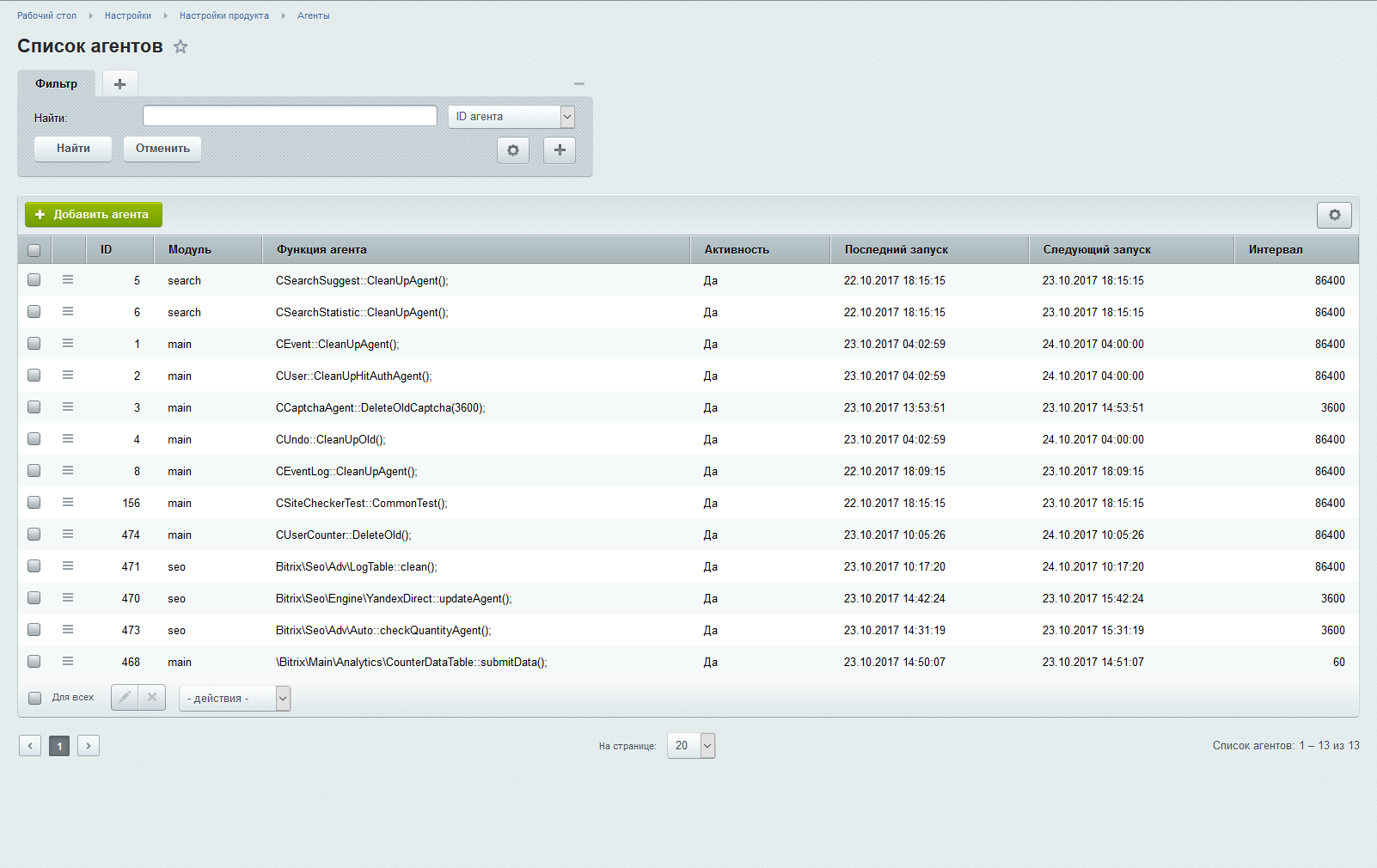
Task: Open row menu for YandexDirect::updateAgent
Action: pyautogui.click(x=68, y=598)
